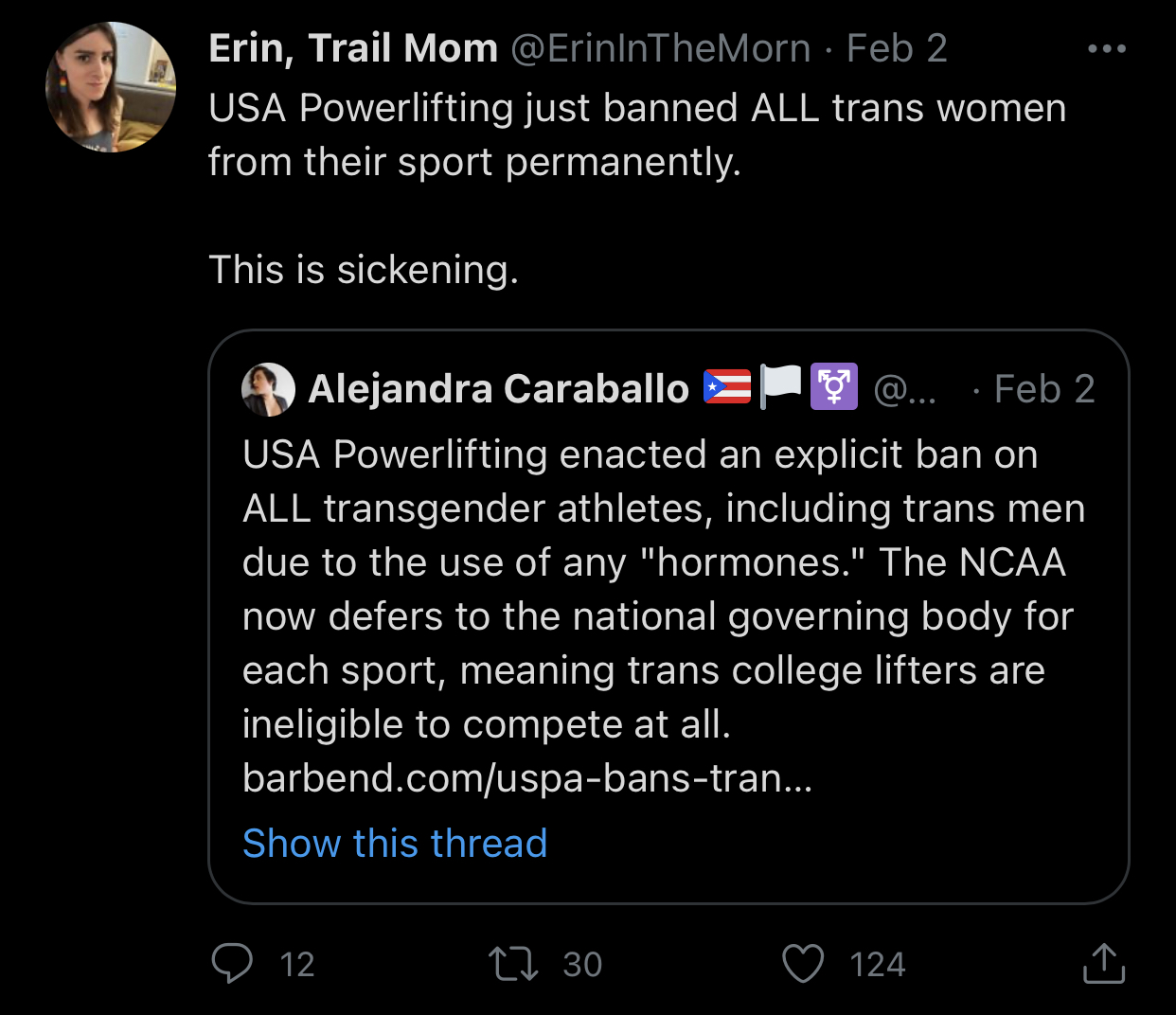
Task: Tap the share icon on the tweet
Action: (1103, 964)
